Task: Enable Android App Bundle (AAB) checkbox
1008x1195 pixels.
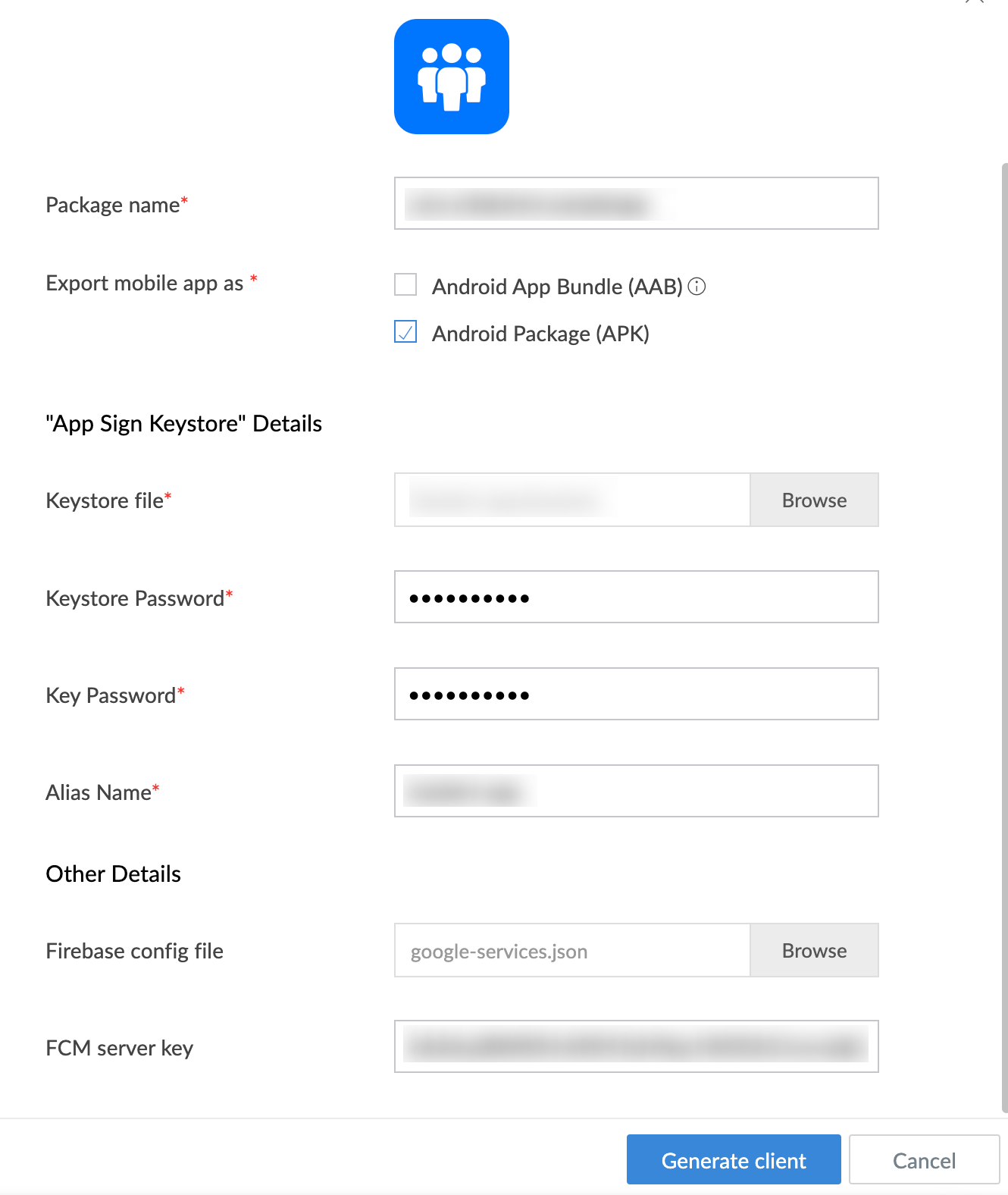Action: pos(405,284)
